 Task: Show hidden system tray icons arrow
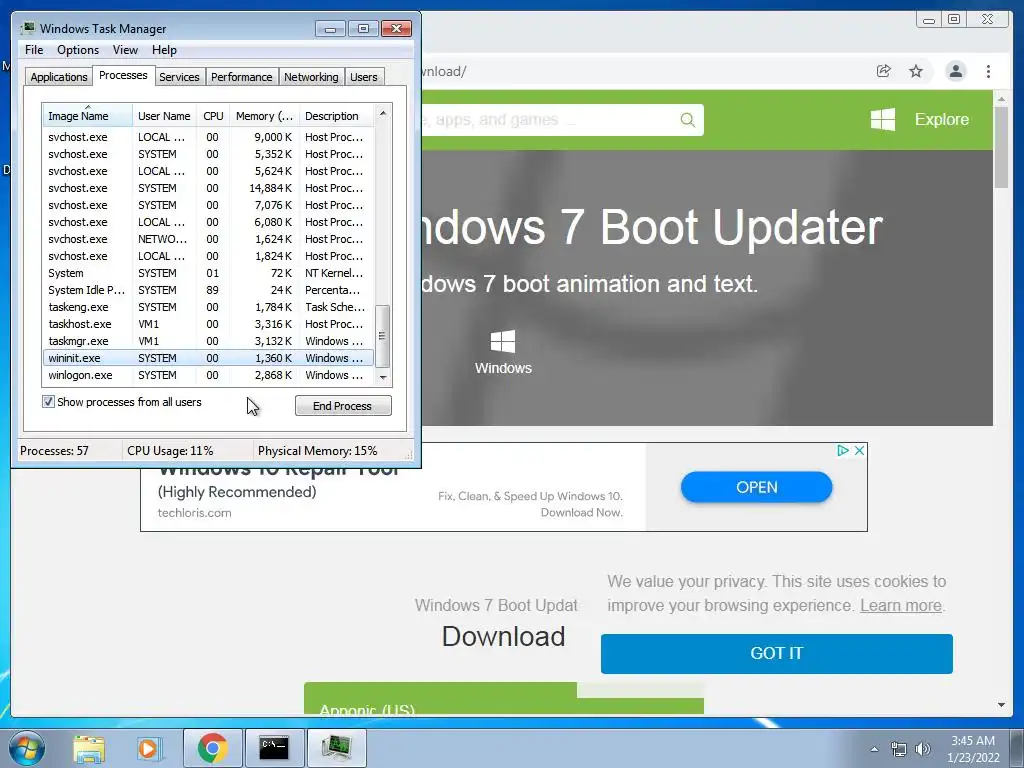point(874,749)
